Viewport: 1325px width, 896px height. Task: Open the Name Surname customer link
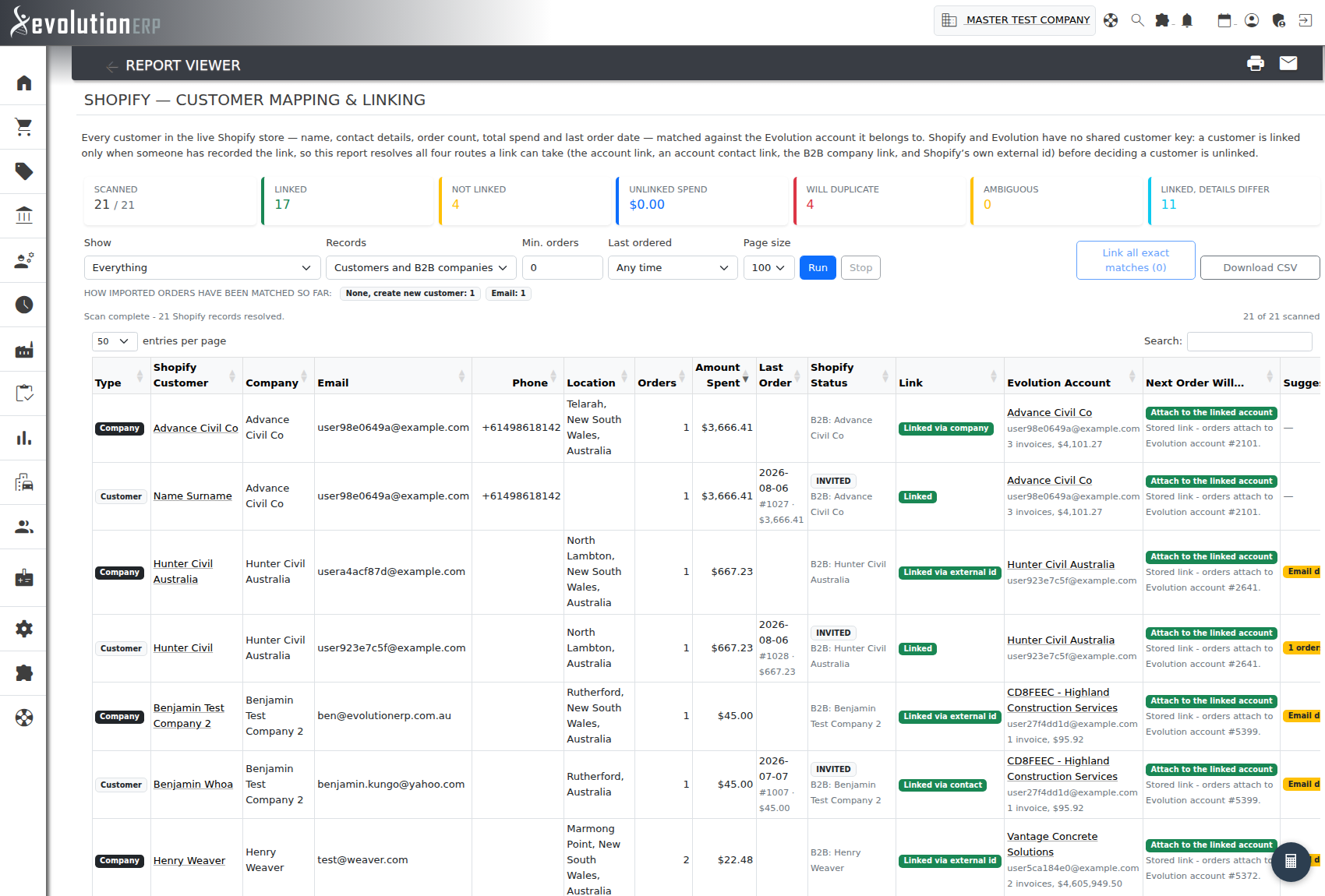[193, 496]
